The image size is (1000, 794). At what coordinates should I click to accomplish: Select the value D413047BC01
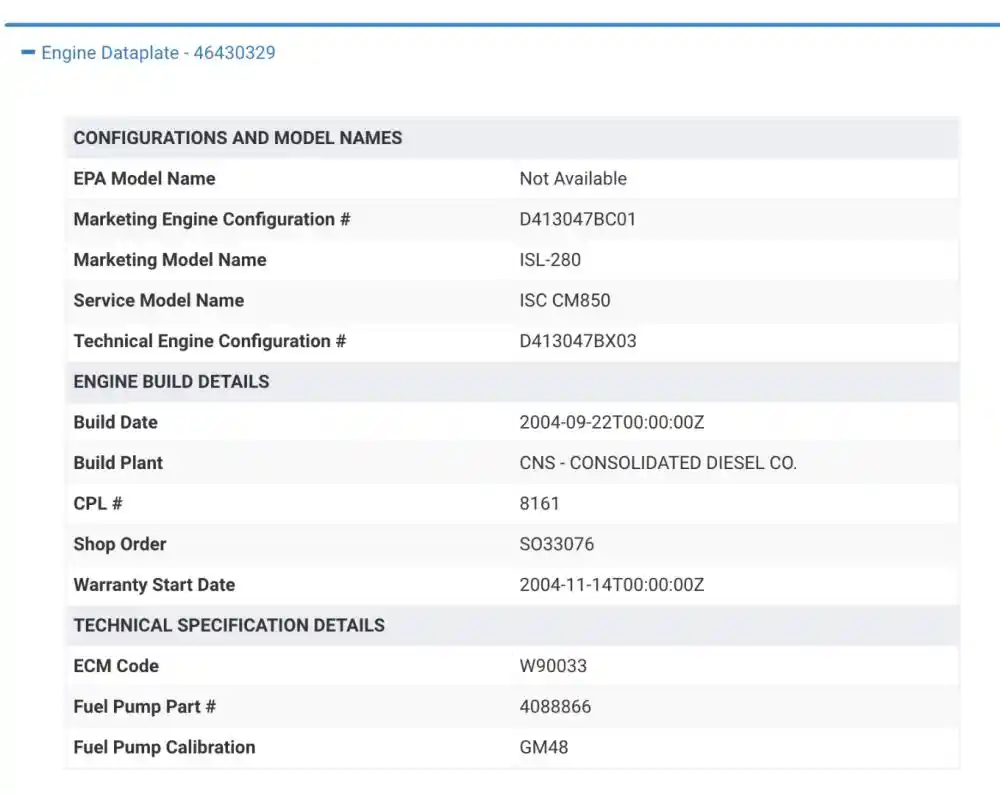pos(577,219)
